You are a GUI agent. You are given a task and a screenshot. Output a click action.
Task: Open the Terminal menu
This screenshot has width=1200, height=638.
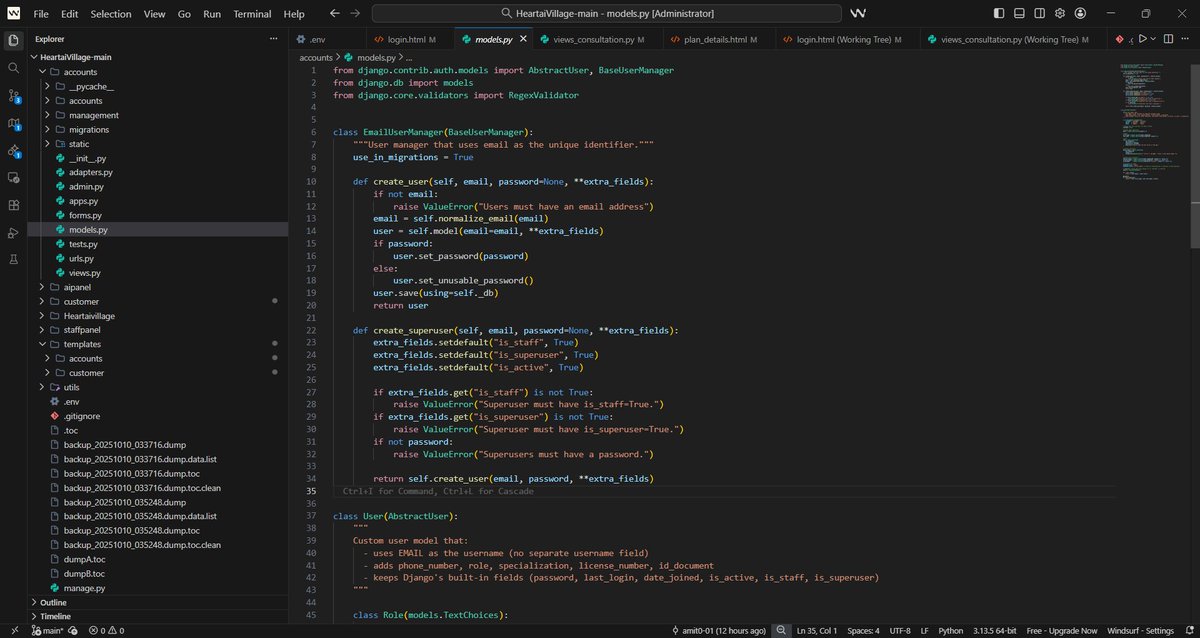coord(252,14)
